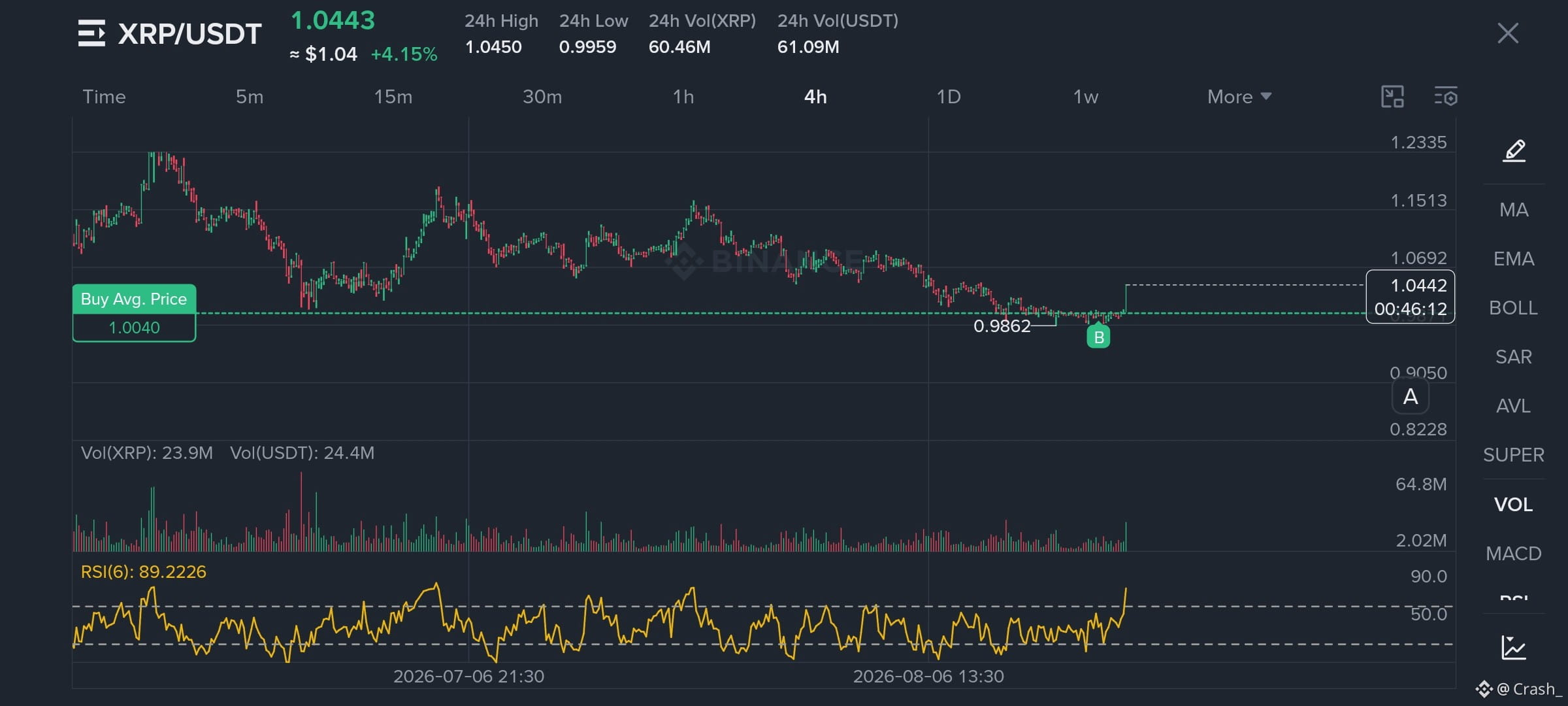Toggle VOL sub-indicator

coord(1514,505)
